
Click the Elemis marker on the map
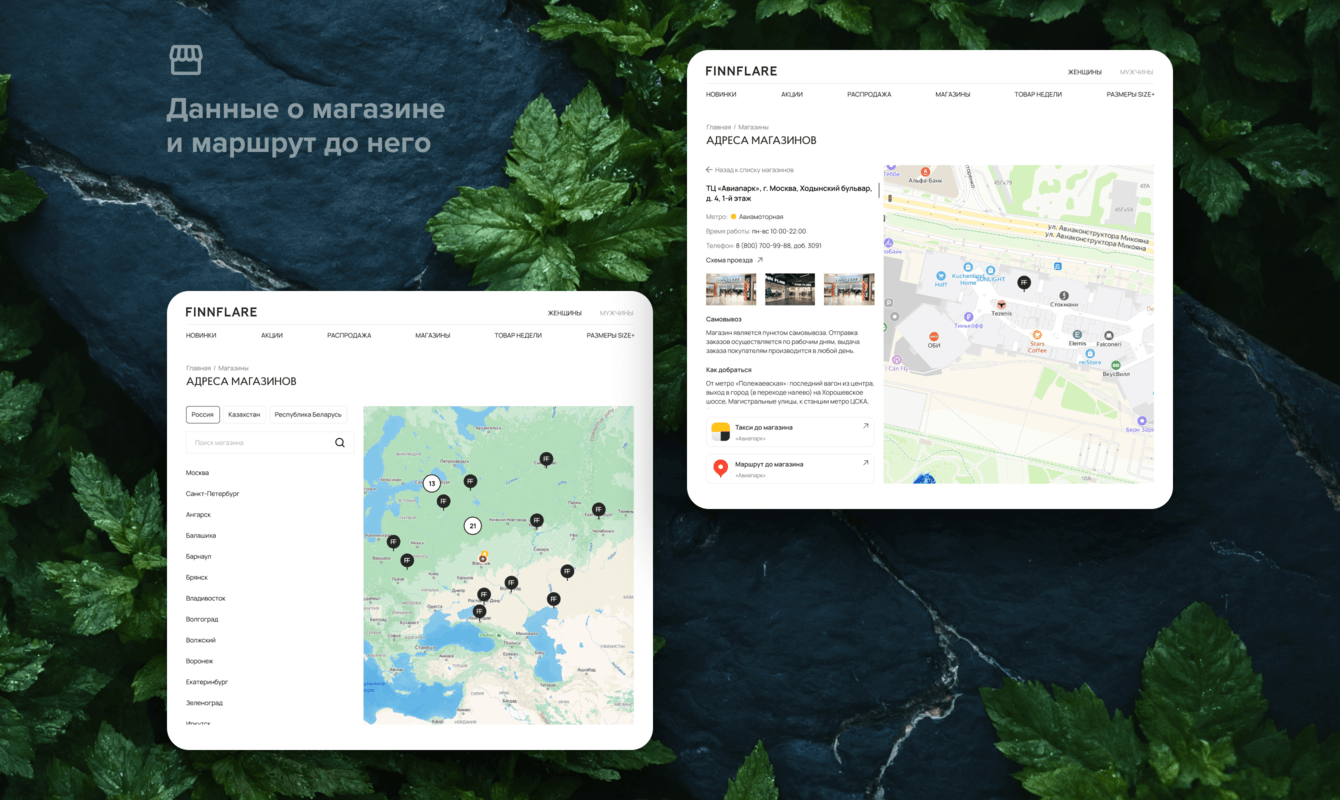point(1077,334)
